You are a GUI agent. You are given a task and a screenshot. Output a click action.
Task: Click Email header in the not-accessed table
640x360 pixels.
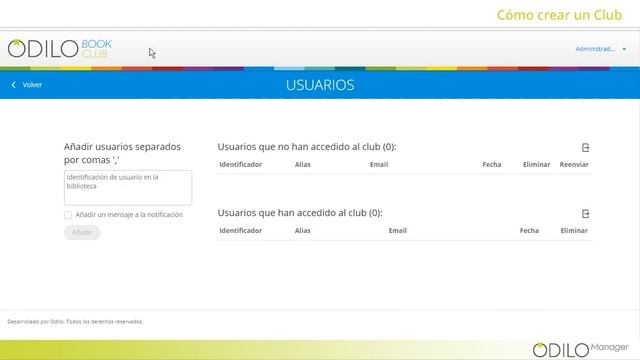click(379, 164)
